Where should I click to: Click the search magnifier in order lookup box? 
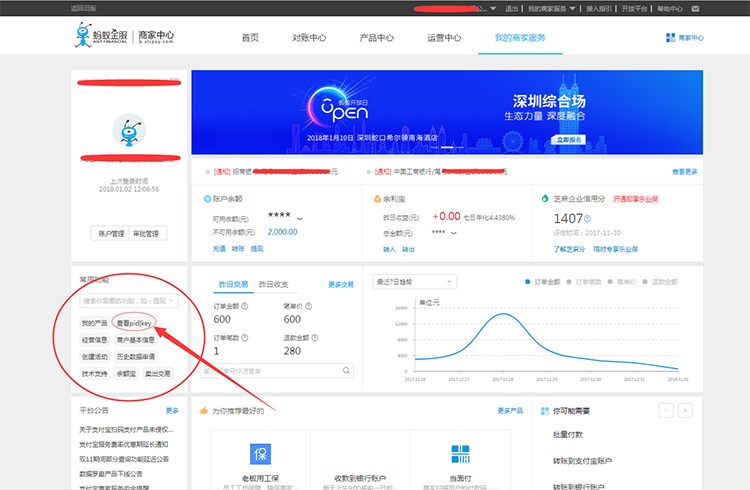click(346, 370)
